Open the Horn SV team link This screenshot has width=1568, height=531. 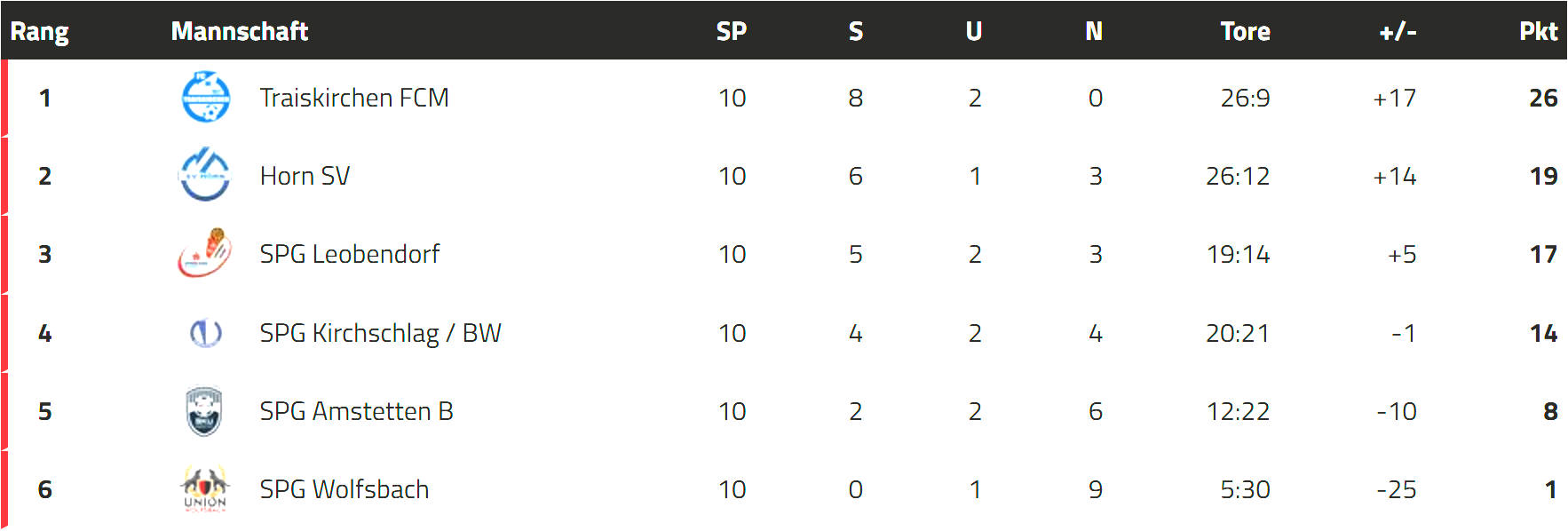(x=305, y=176)
